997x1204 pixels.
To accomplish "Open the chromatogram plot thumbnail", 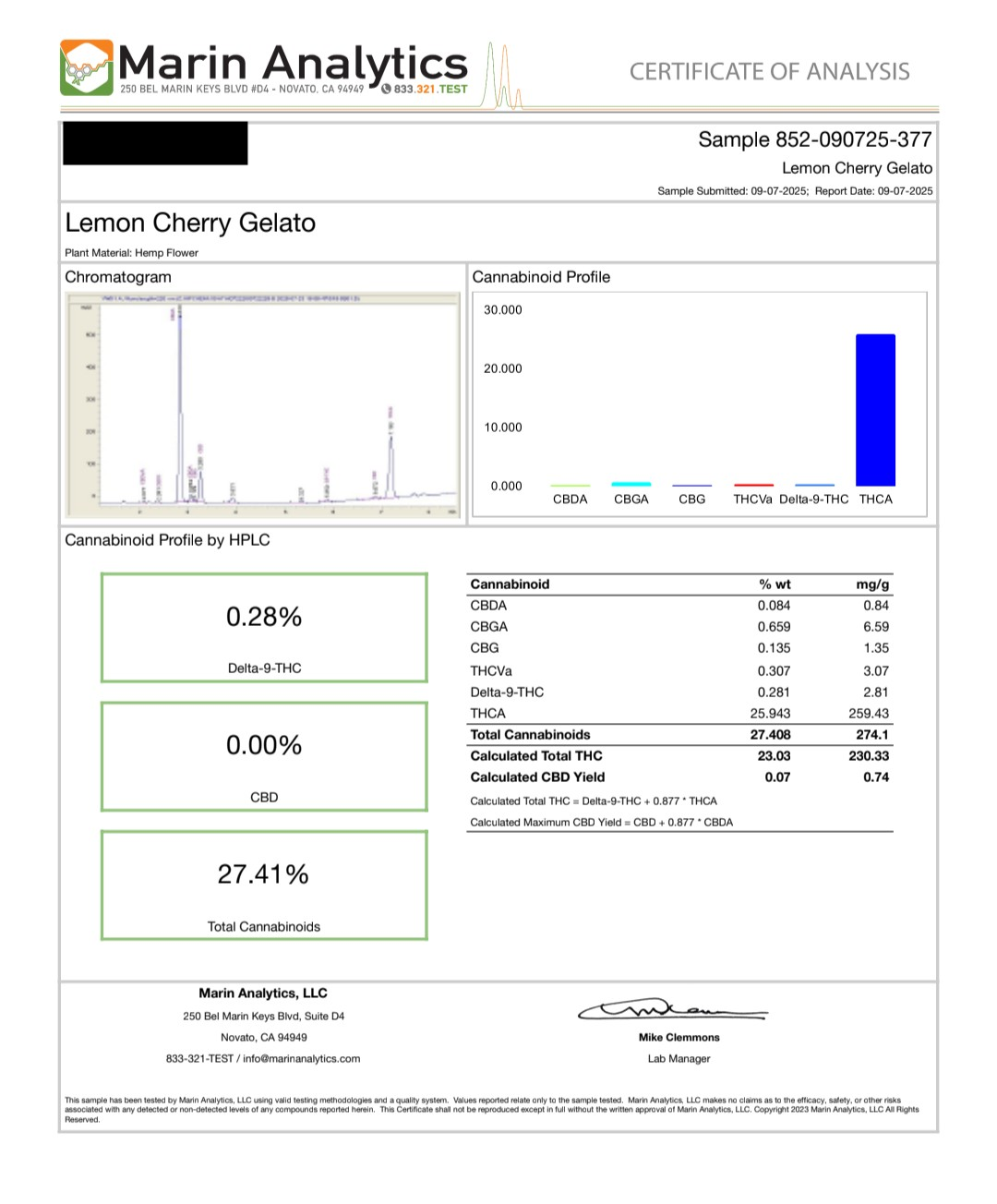I will [x=263, y=404].
